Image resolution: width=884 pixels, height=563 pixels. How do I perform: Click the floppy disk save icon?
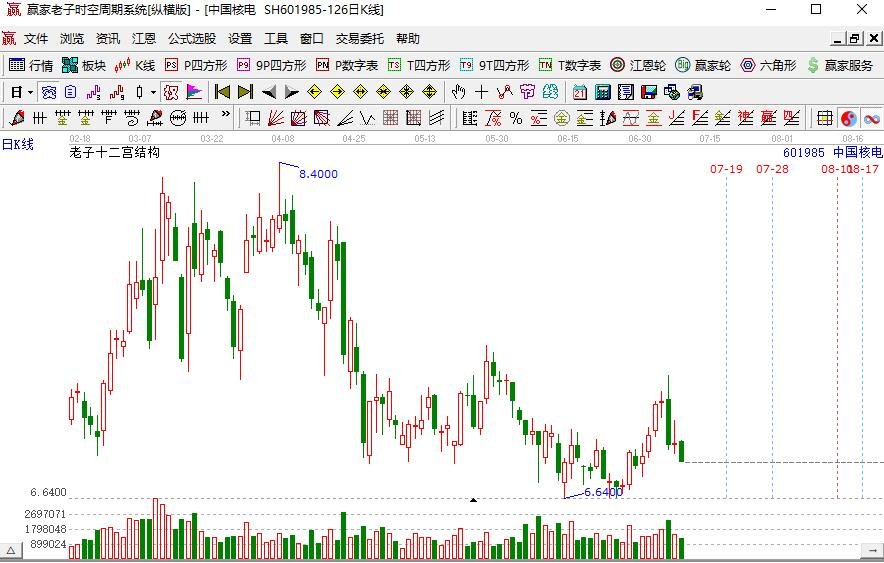coord(649,92)
